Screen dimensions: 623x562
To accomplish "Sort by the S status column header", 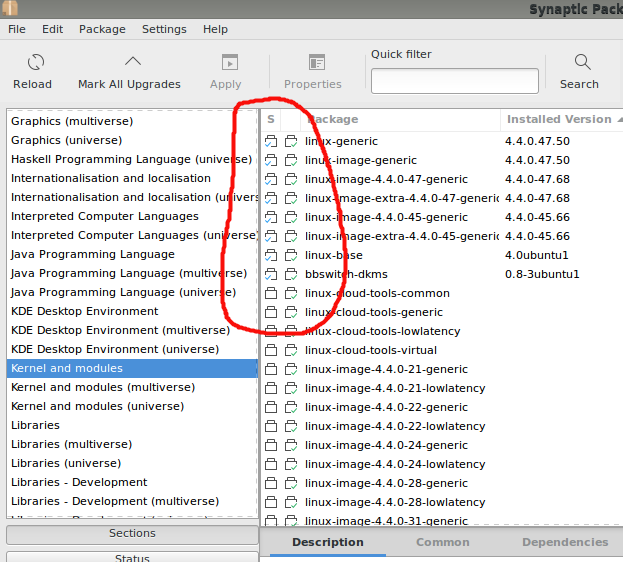I will [271, 119].
